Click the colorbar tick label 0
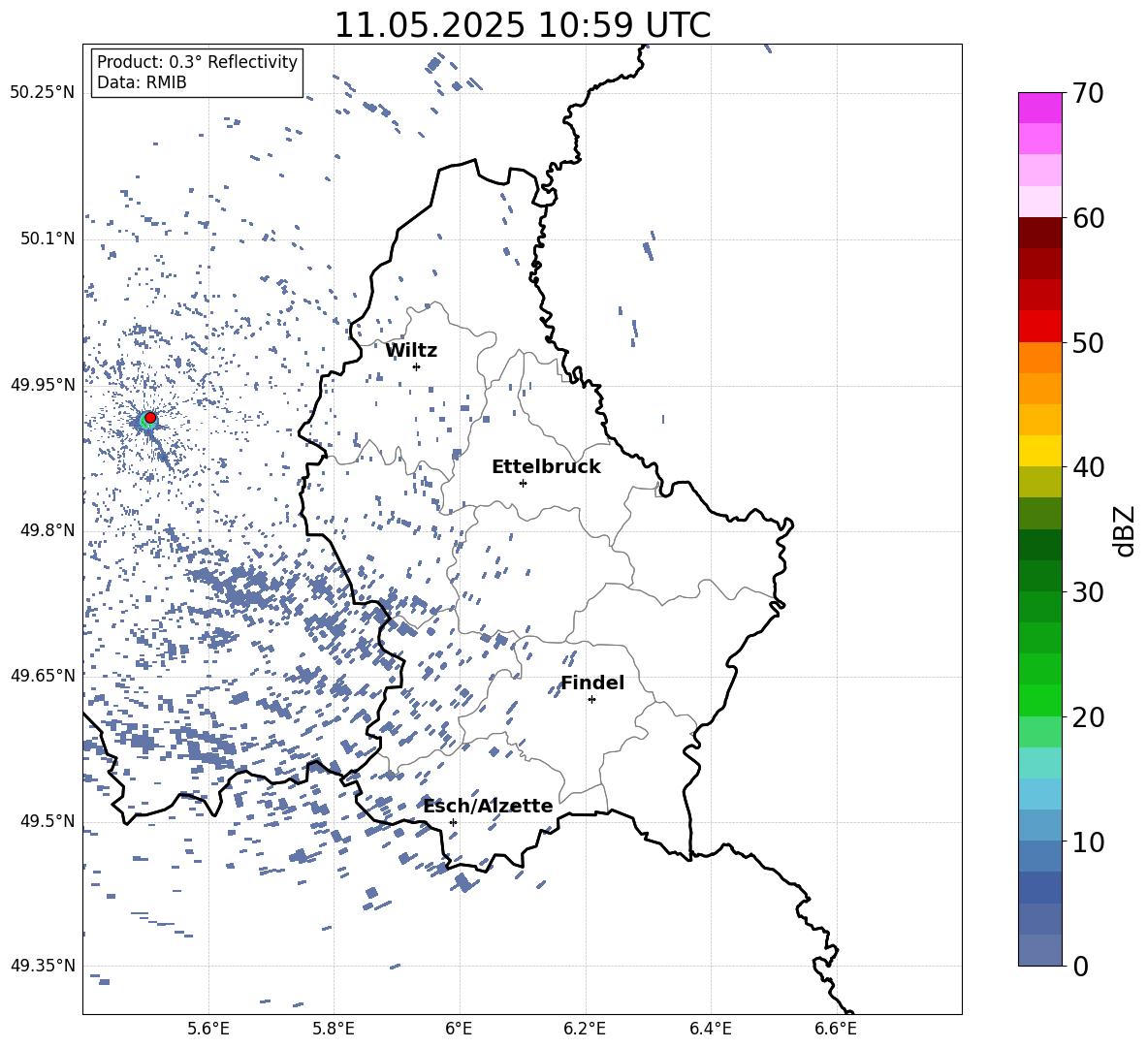The width and height of the screenshot is (1148, 1048). [x=1080, y=966]
